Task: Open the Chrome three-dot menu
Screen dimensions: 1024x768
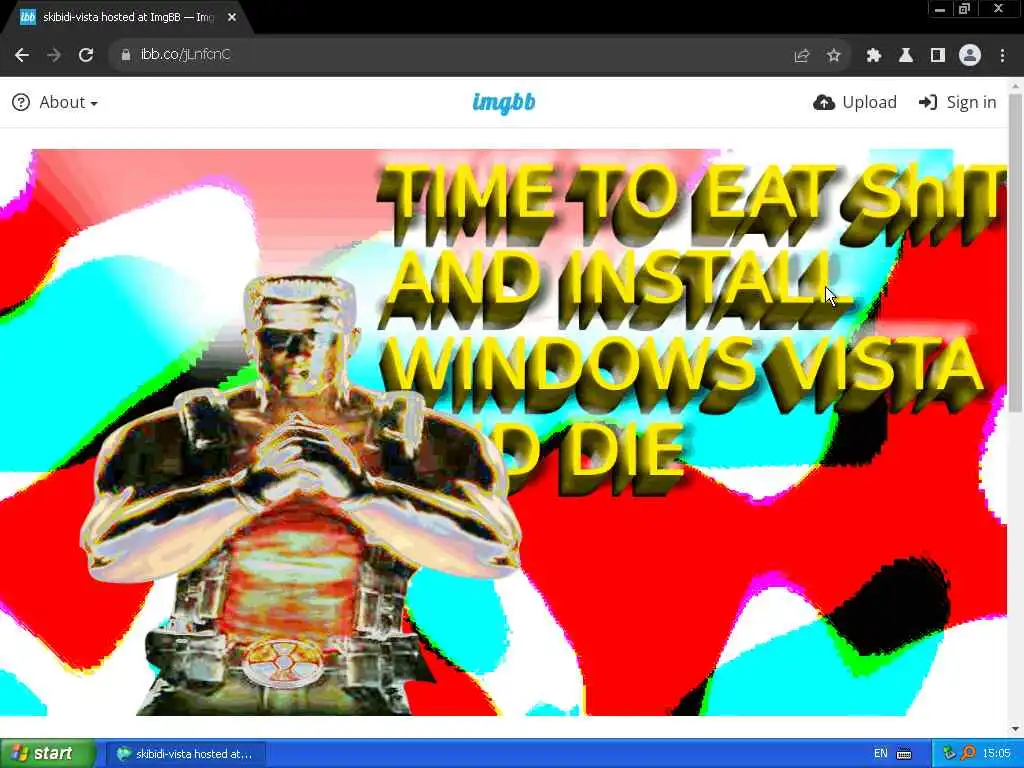Action: point(1002,56)
